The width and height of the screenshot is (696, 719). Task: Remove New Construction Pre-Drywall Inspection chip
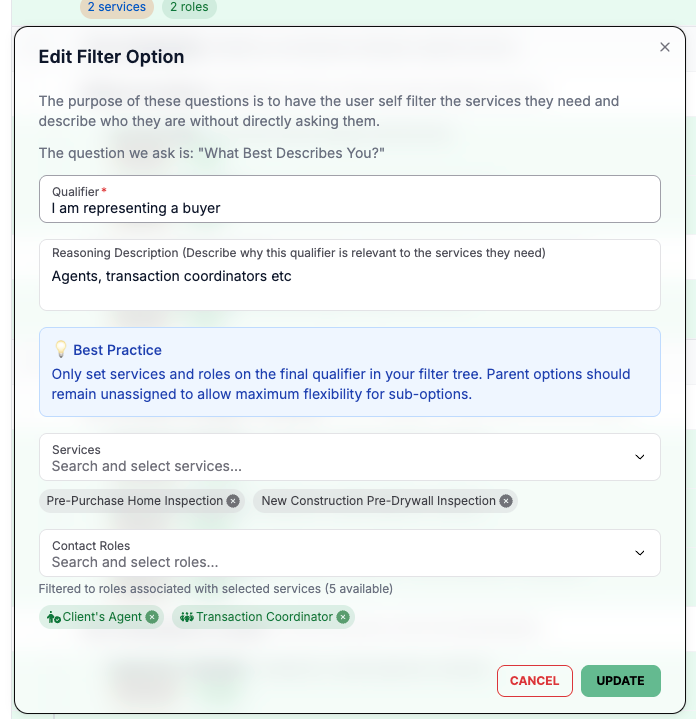tap(506, 501)
